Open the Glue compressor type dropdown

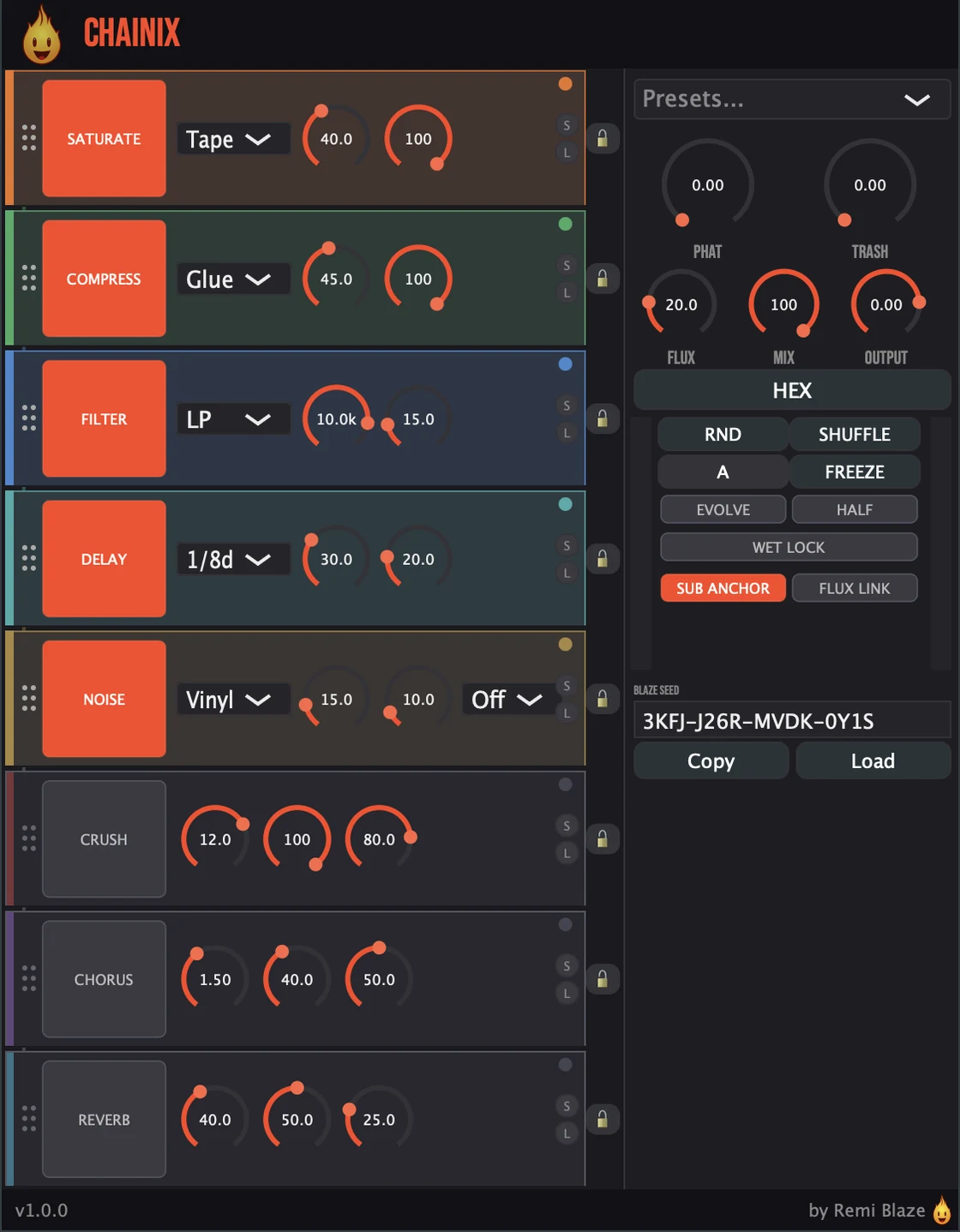(233, 279)
